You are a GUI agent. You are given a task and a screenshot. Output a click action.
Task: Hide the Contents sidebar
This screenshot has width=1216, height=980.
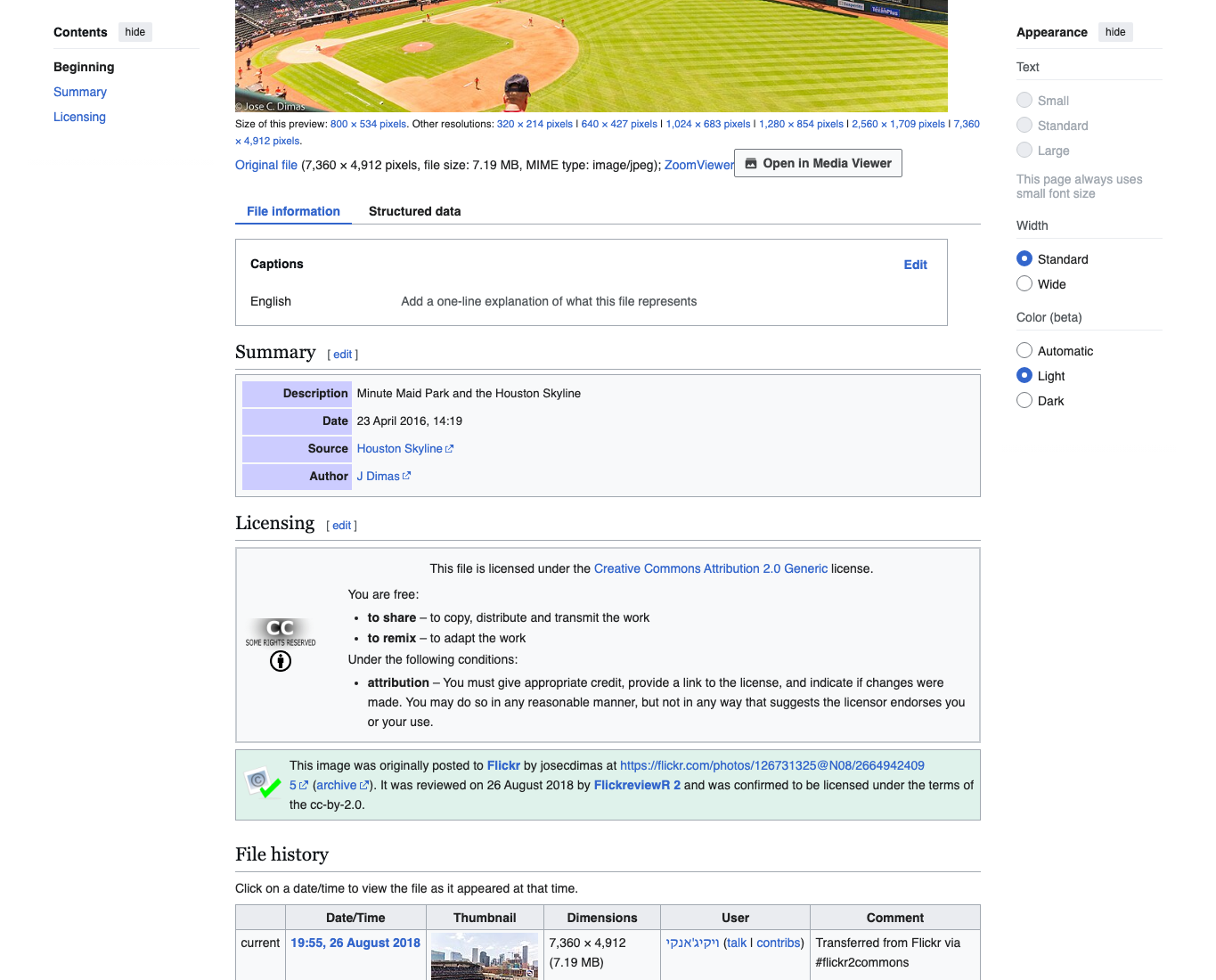point(135,32)
